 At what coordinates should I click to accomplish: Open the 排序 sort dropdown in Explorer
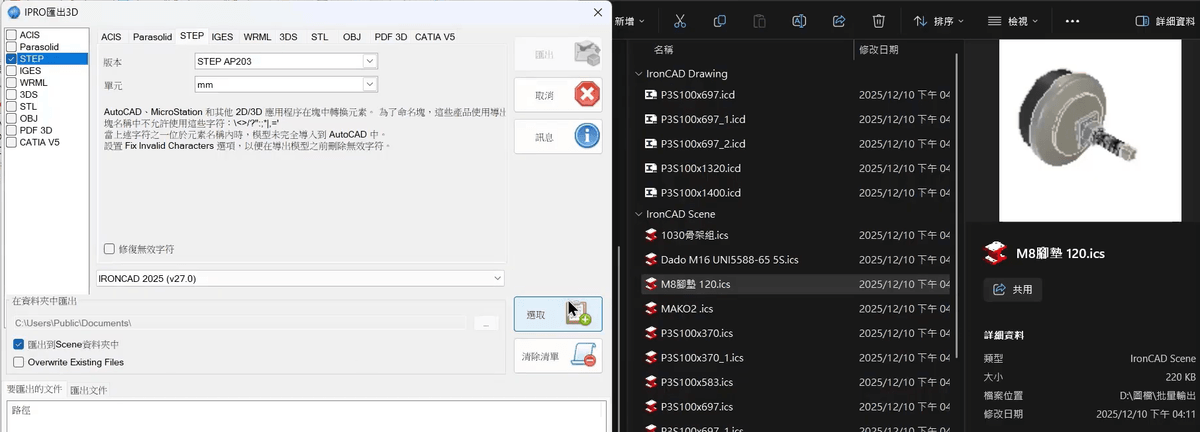[939, 20]
